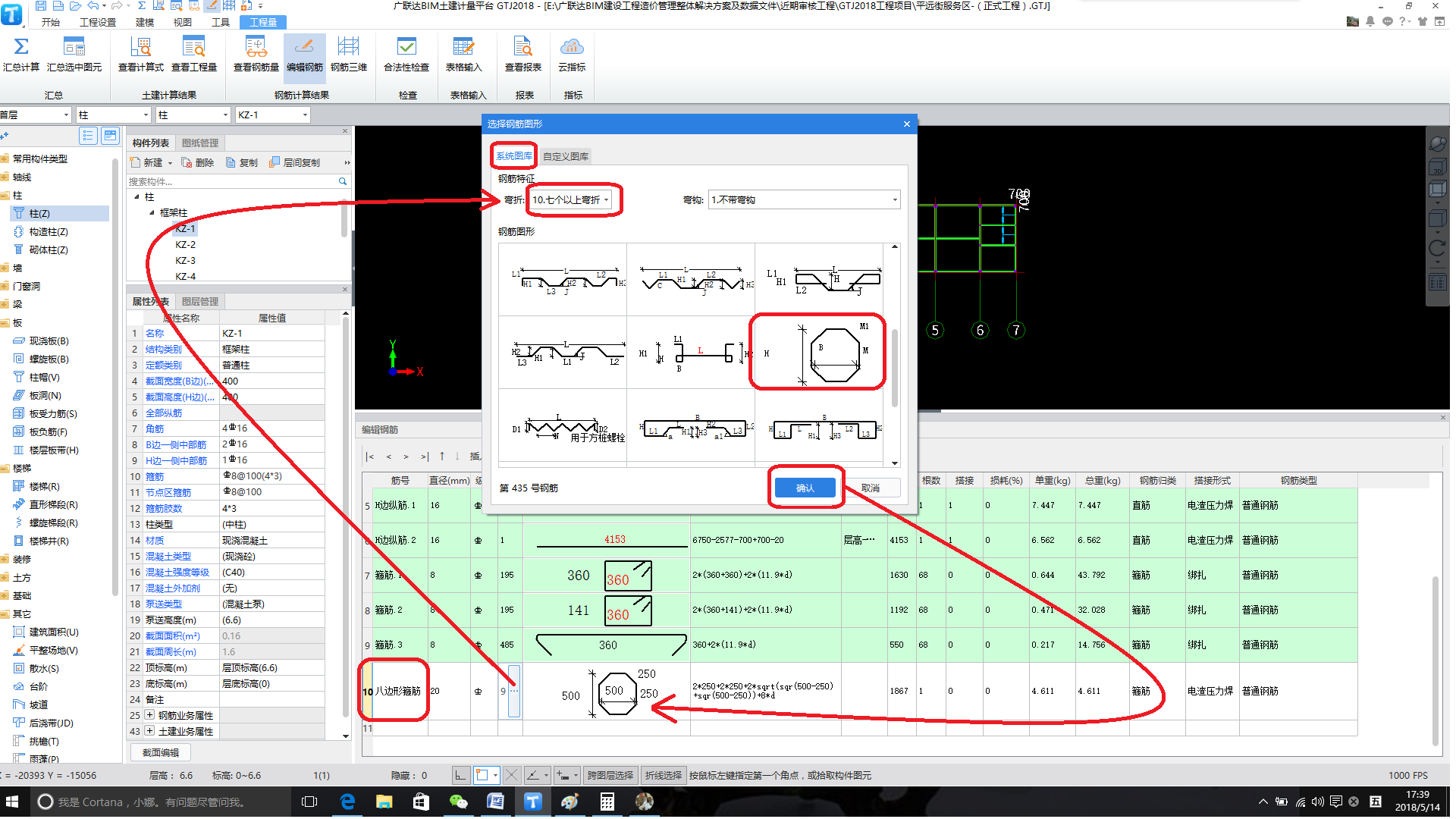Select 现浇板(B) in navigation tree
Viewport: 1456px width, 819px height.
(x=49, y=340)
